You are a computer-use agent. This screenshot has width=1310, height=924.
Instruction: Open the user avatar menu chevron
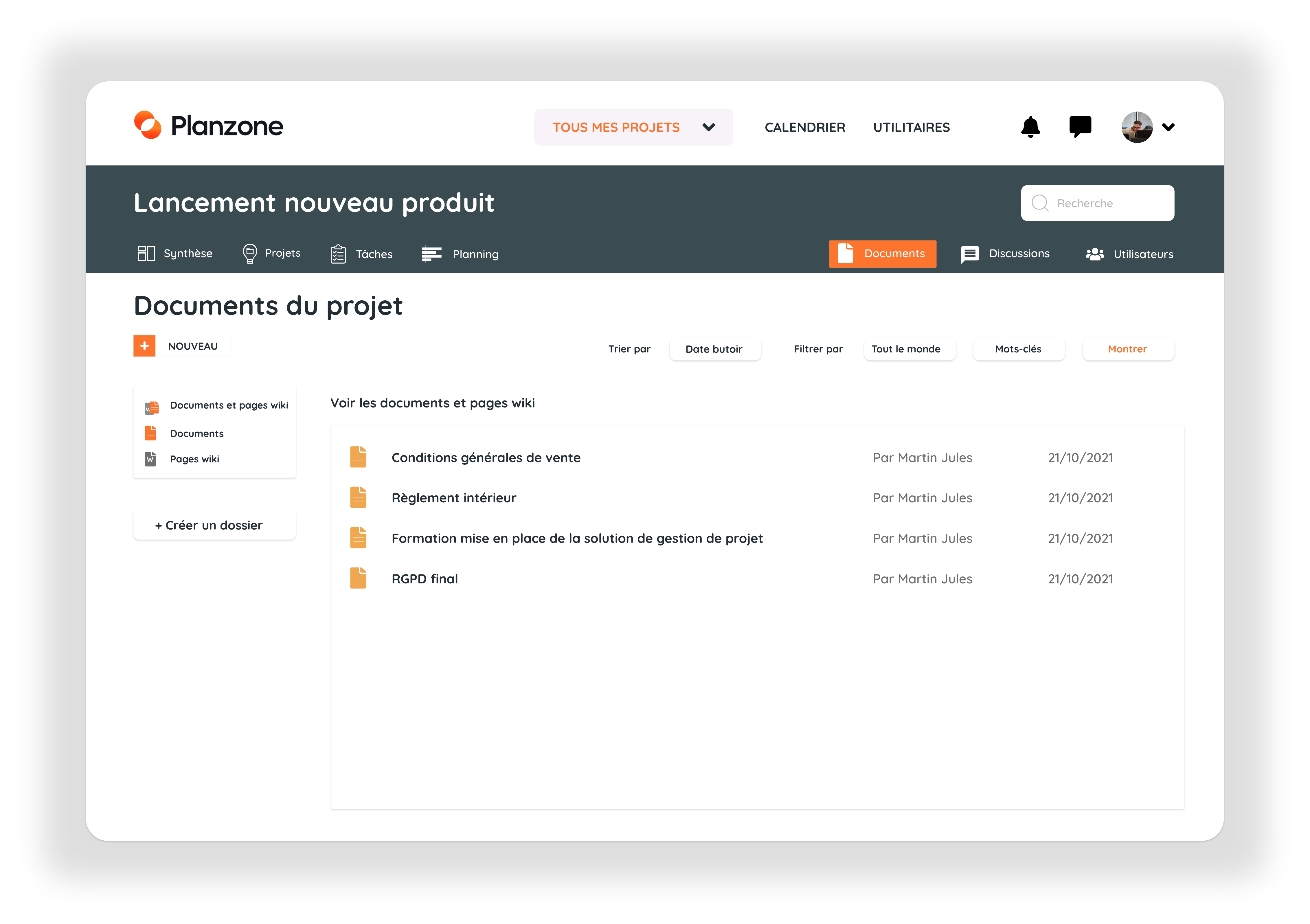pyautogui.click(x=1168, y=127)
